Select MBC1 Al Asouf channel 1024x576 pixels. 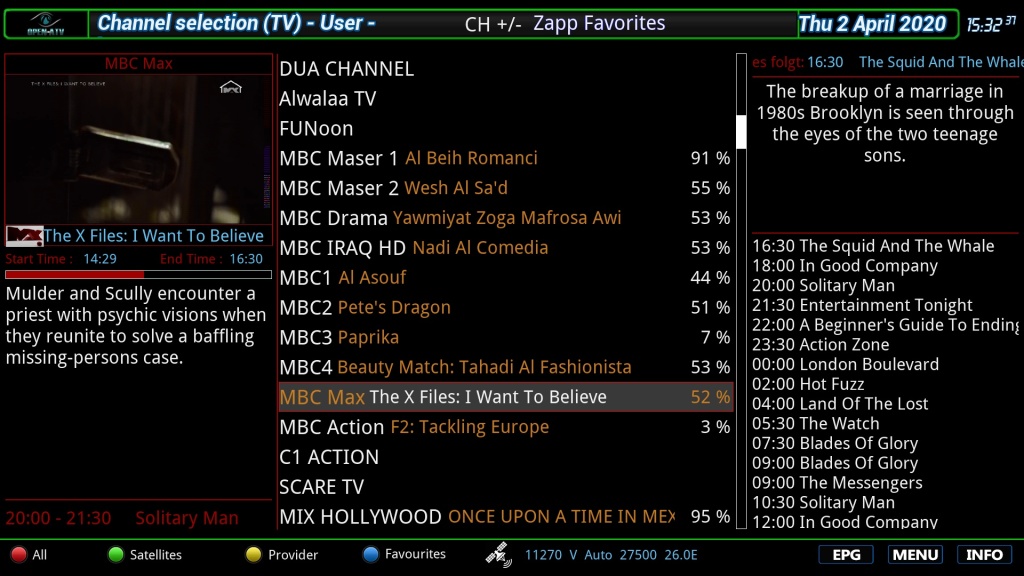505,278
